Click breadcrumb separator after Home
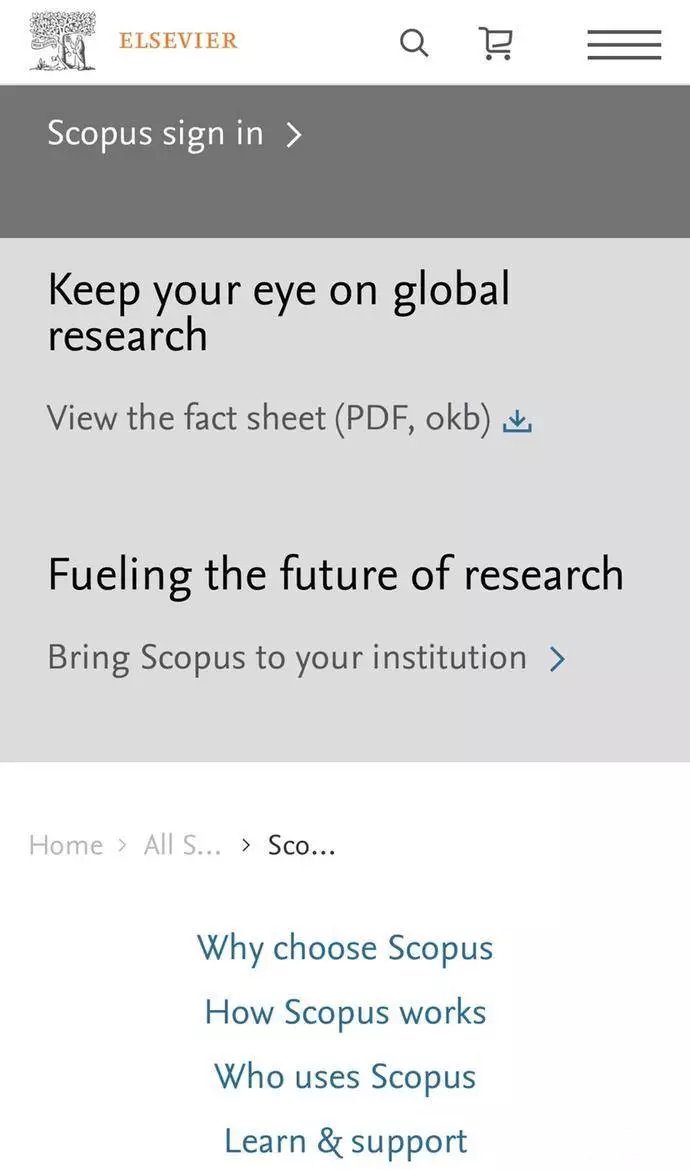Image resolution: width=690 pixels, height=1170 pixels. tap(122, 845)
